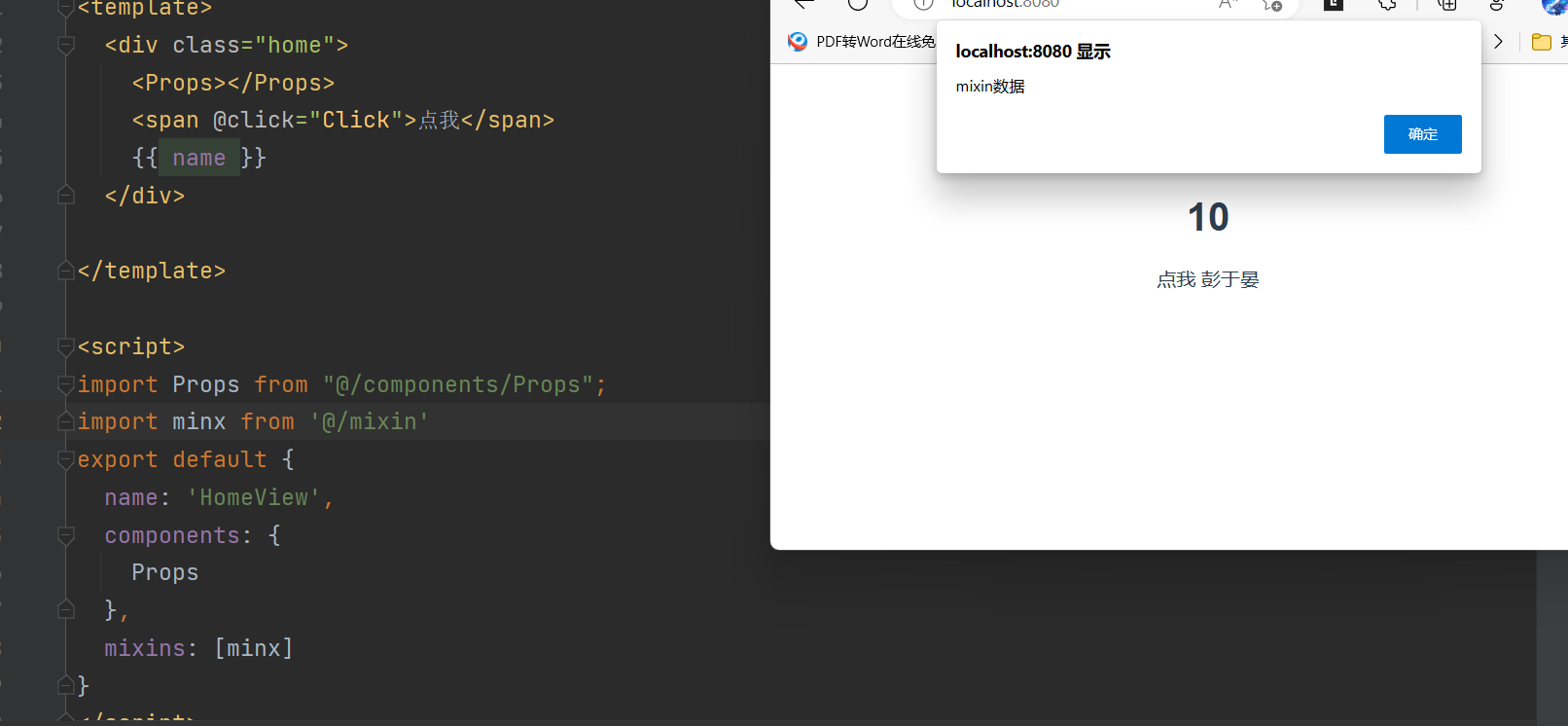Fold marker beside components closing brace
This screenshot has height=726, width=1568.
click(x=66, y=610)
